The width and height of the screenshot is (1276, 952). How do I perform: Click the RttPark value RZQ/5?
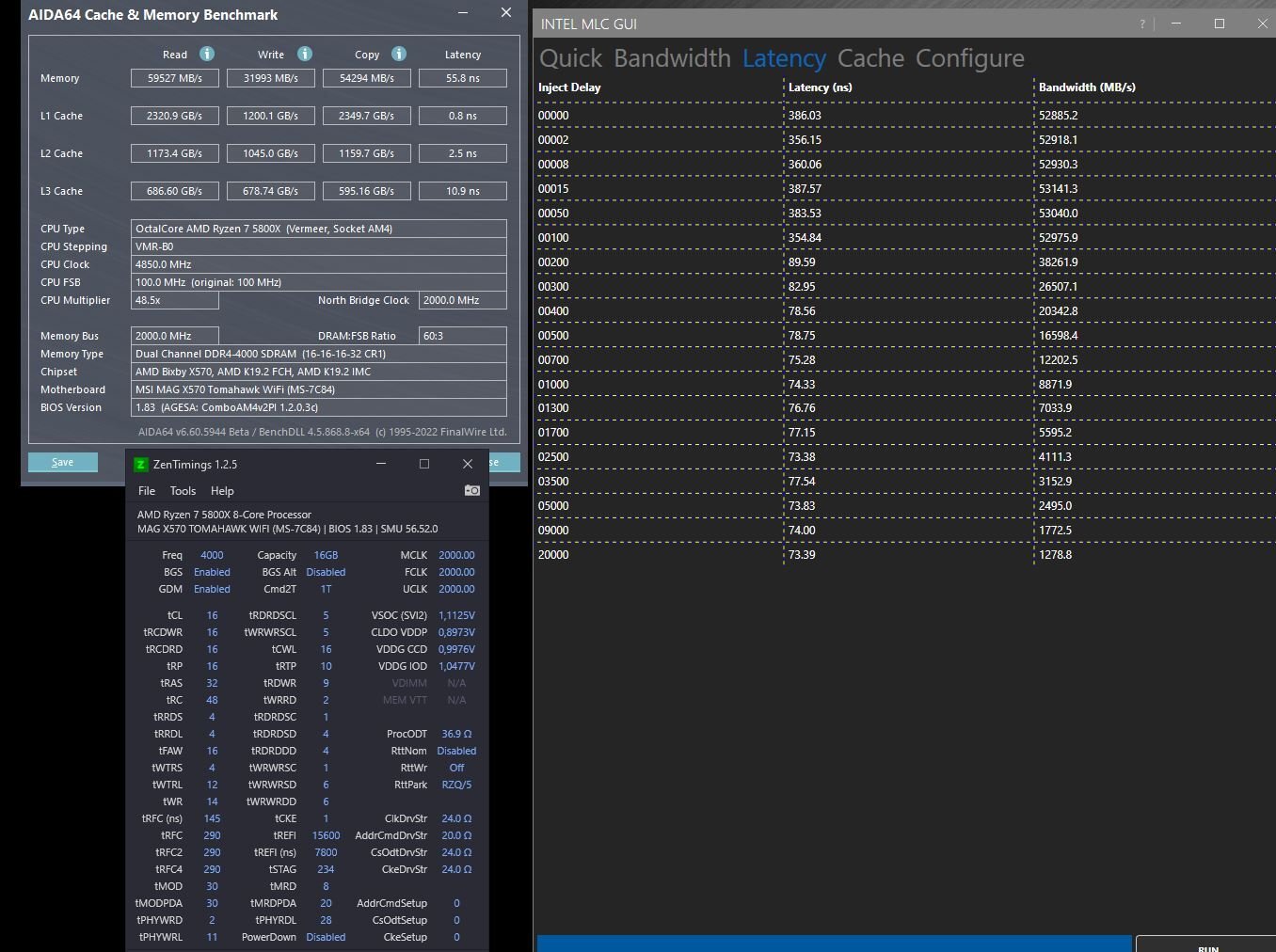456,785
